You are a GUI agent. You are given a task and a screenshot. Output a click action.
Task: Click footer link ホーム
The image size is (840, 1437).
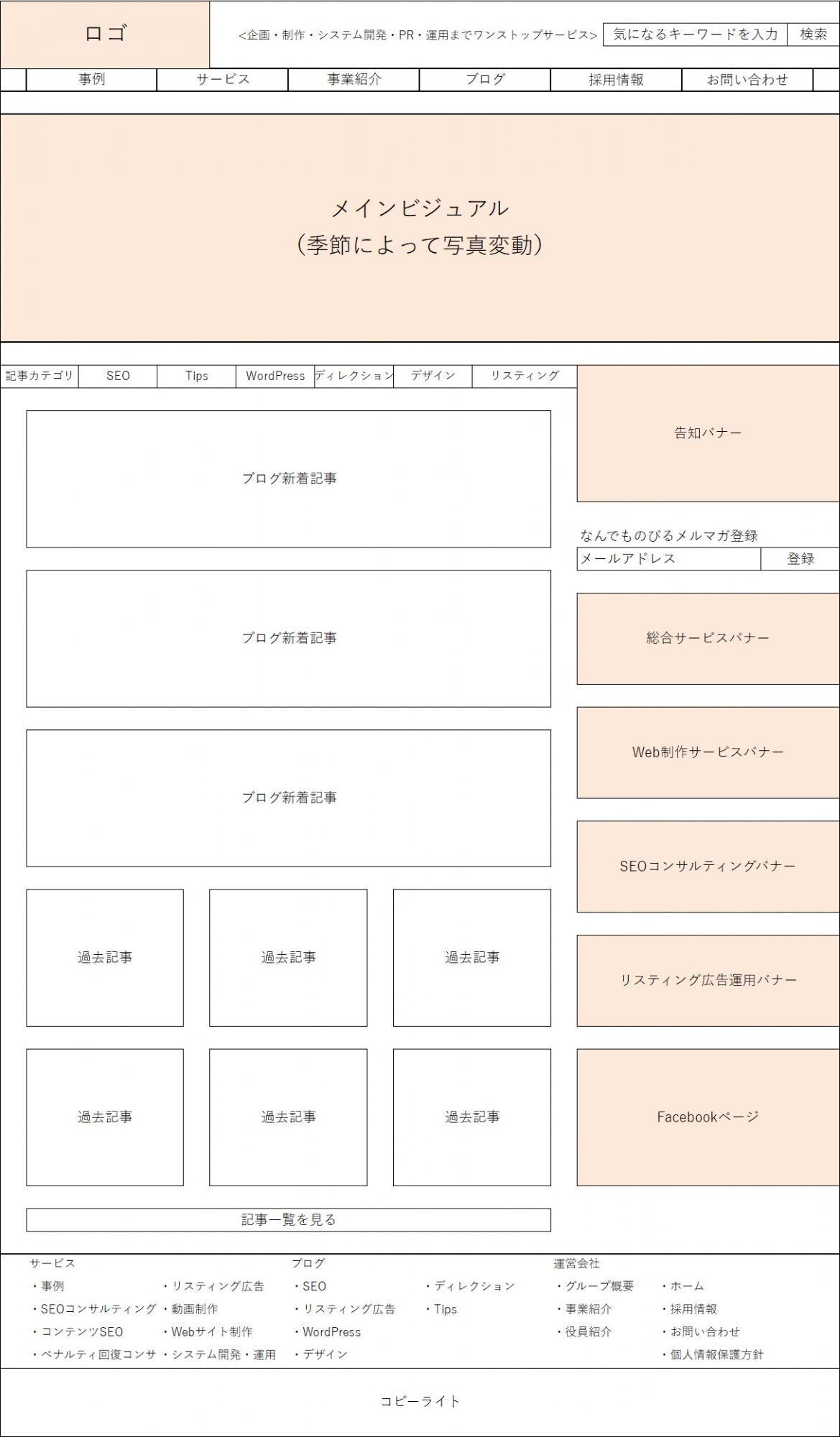[682, 1286]
